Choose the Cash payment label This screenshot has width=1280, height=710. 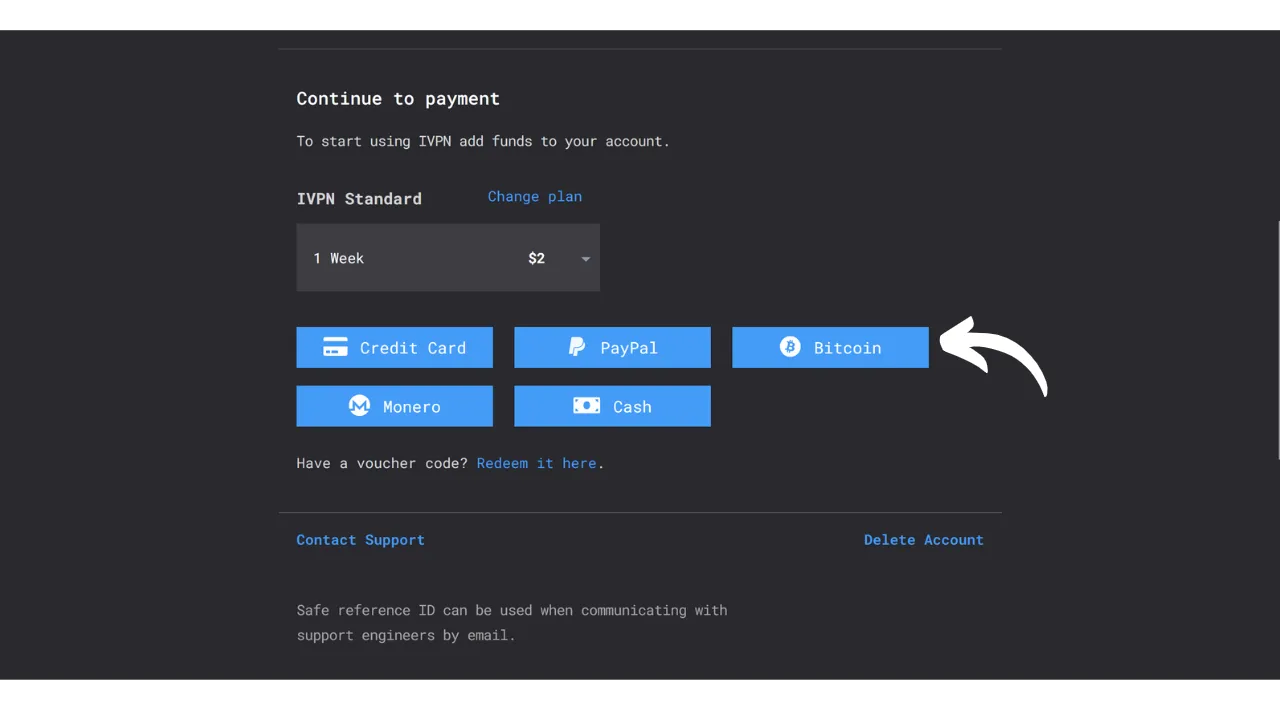coord(632,407)
